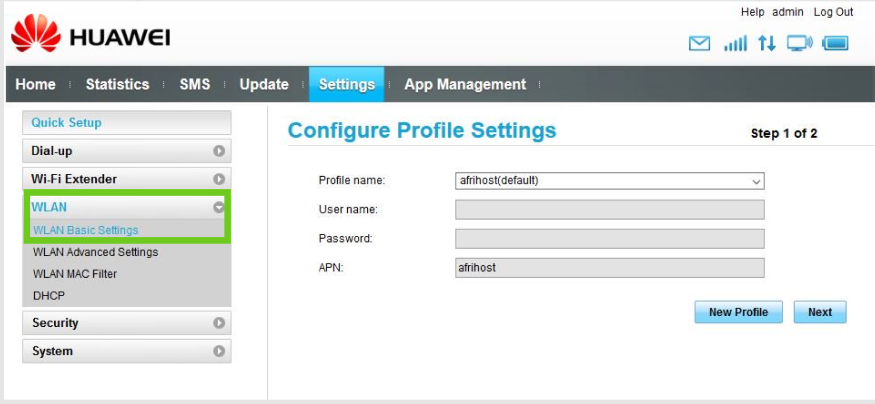Viewport: 875px width, 404px height.
Task: Click the signal strength bars icon
Action: pyautogui.click(x=735, y=44)
